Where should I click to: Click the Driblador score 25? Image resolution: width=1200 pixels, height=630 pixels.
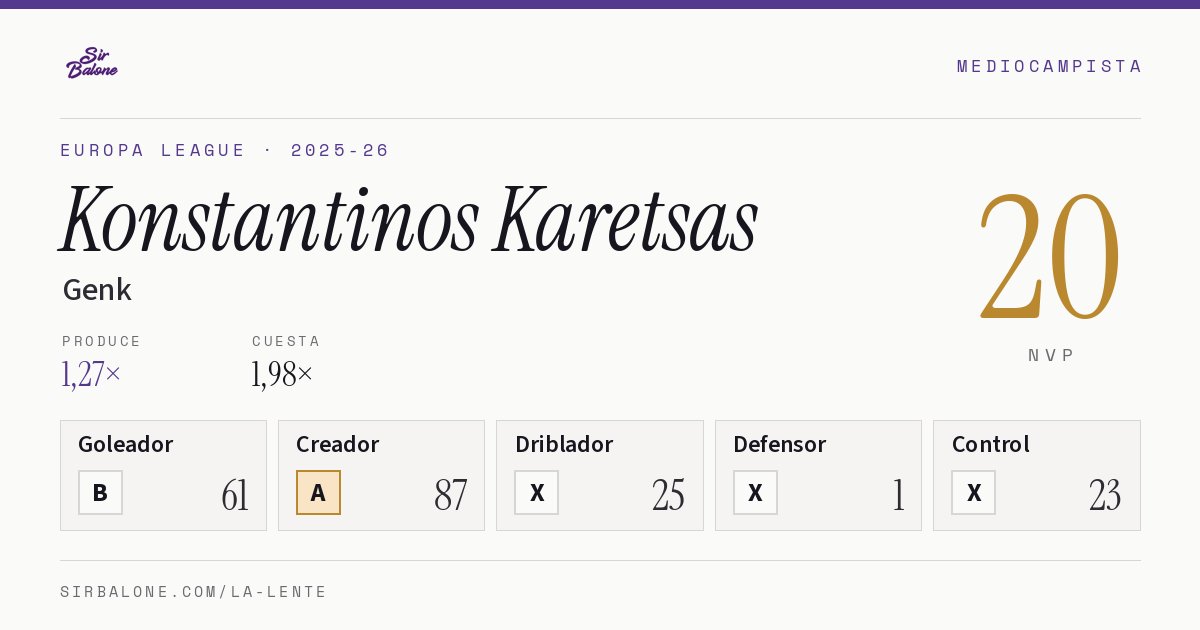(x=668, y=495)
